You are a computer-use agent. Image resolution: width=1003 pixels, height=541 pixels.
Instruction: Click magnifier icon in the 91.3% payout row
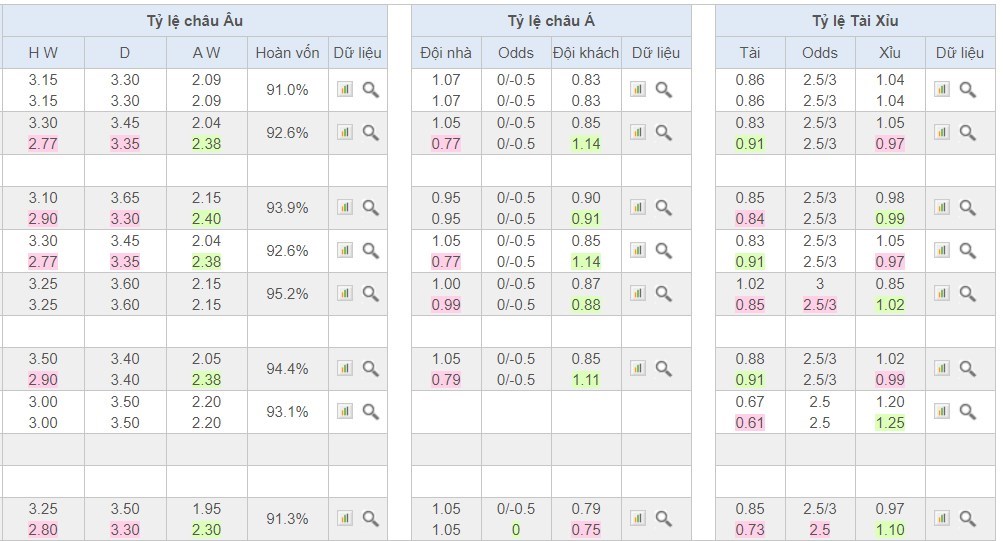(x=370, y=518)
